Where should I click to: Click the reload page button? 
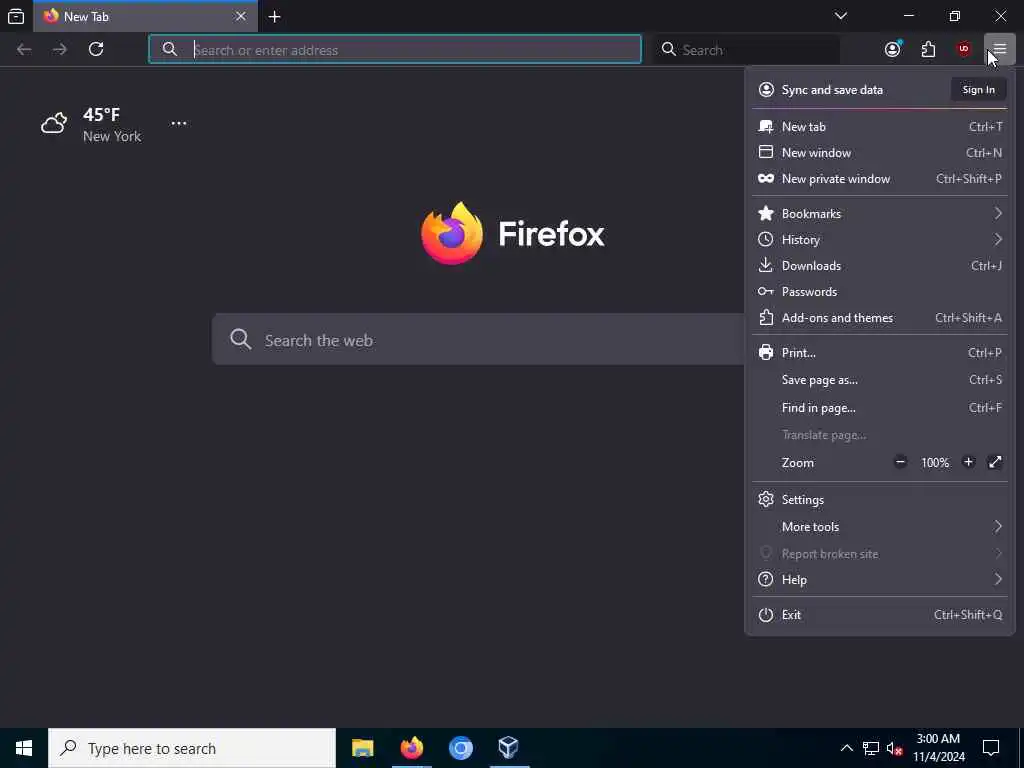point(96,49)
